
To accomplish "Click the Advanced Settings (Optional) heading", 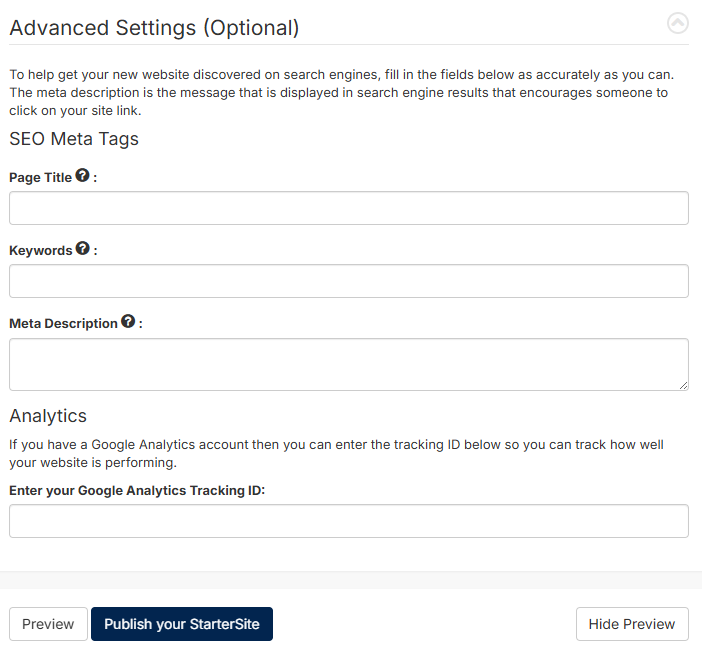I will click(154, 28).
